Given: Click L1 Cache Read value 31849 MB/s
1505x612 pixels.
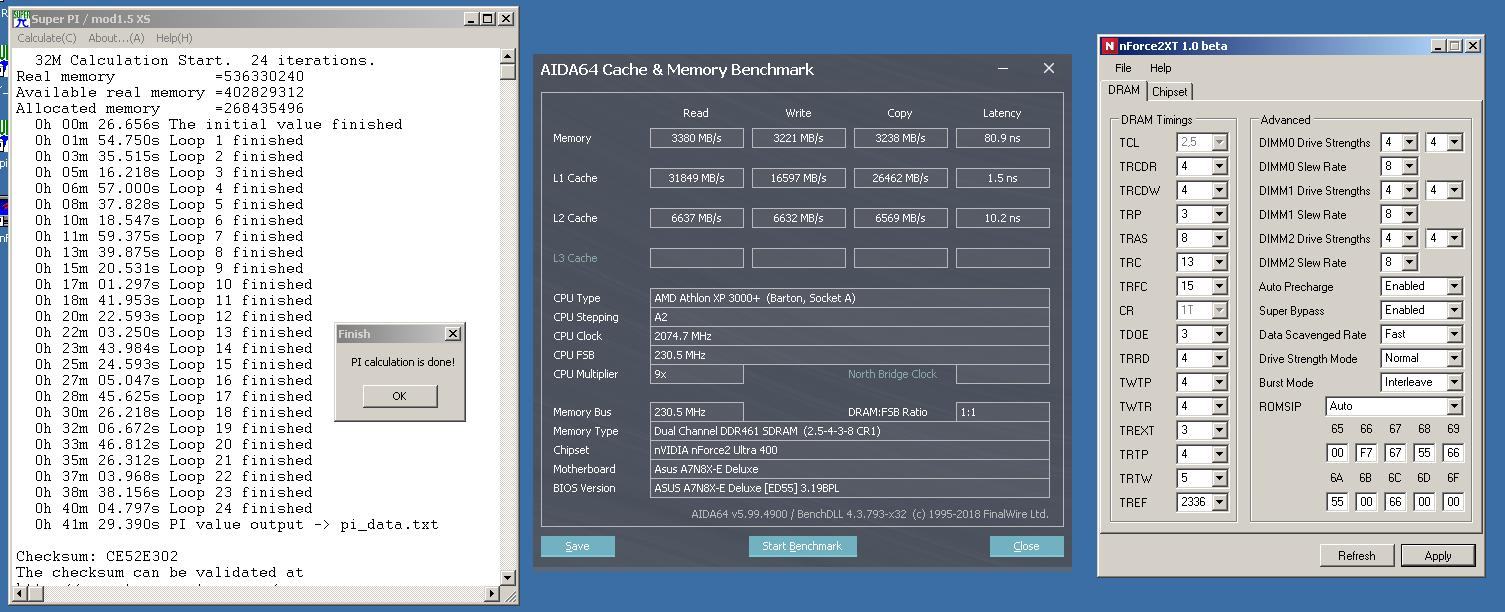Looking at the screenshot, I should click(x=696, y=178).
